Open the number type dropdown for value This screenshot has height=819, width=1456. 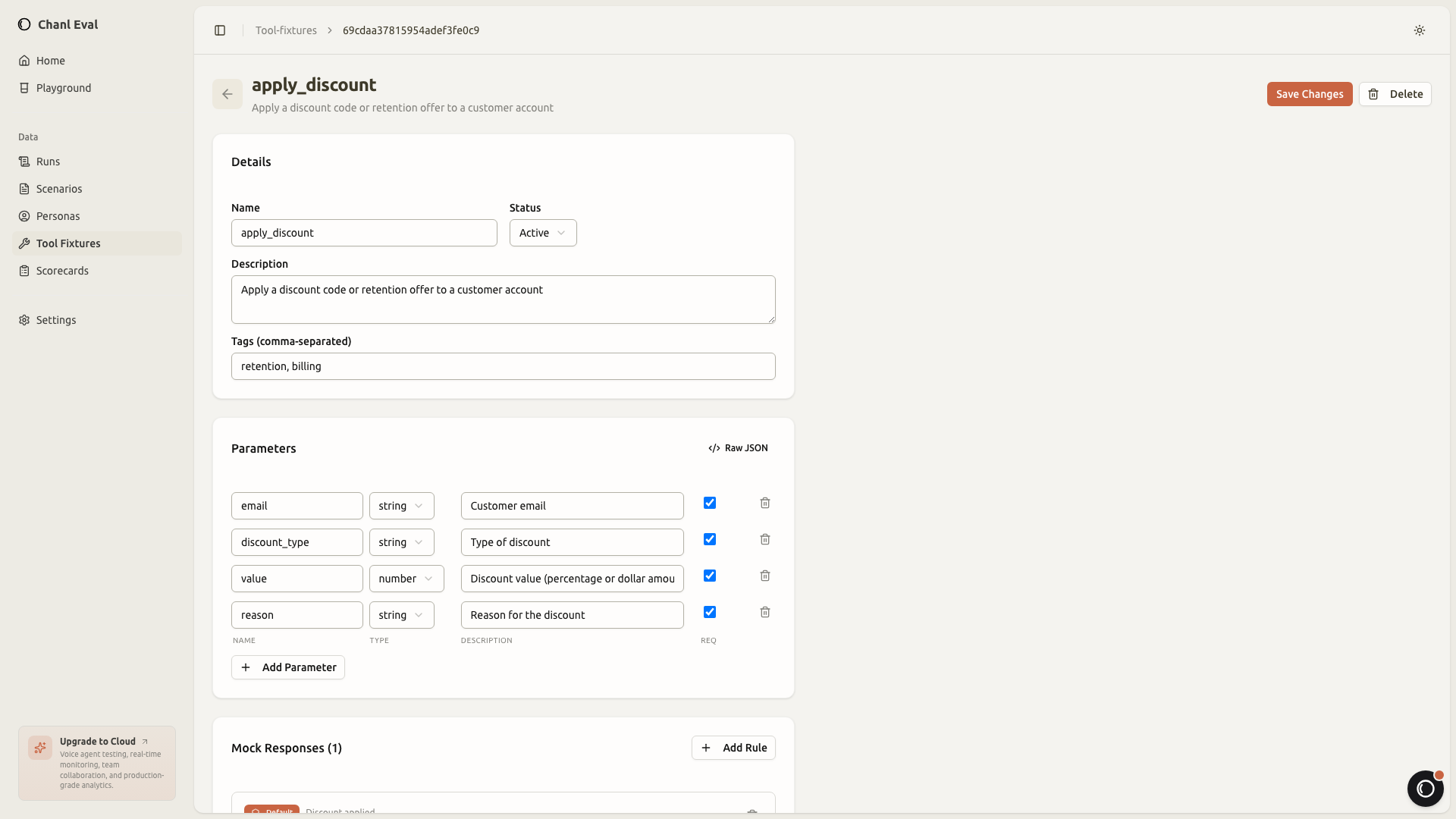[406, 579]
